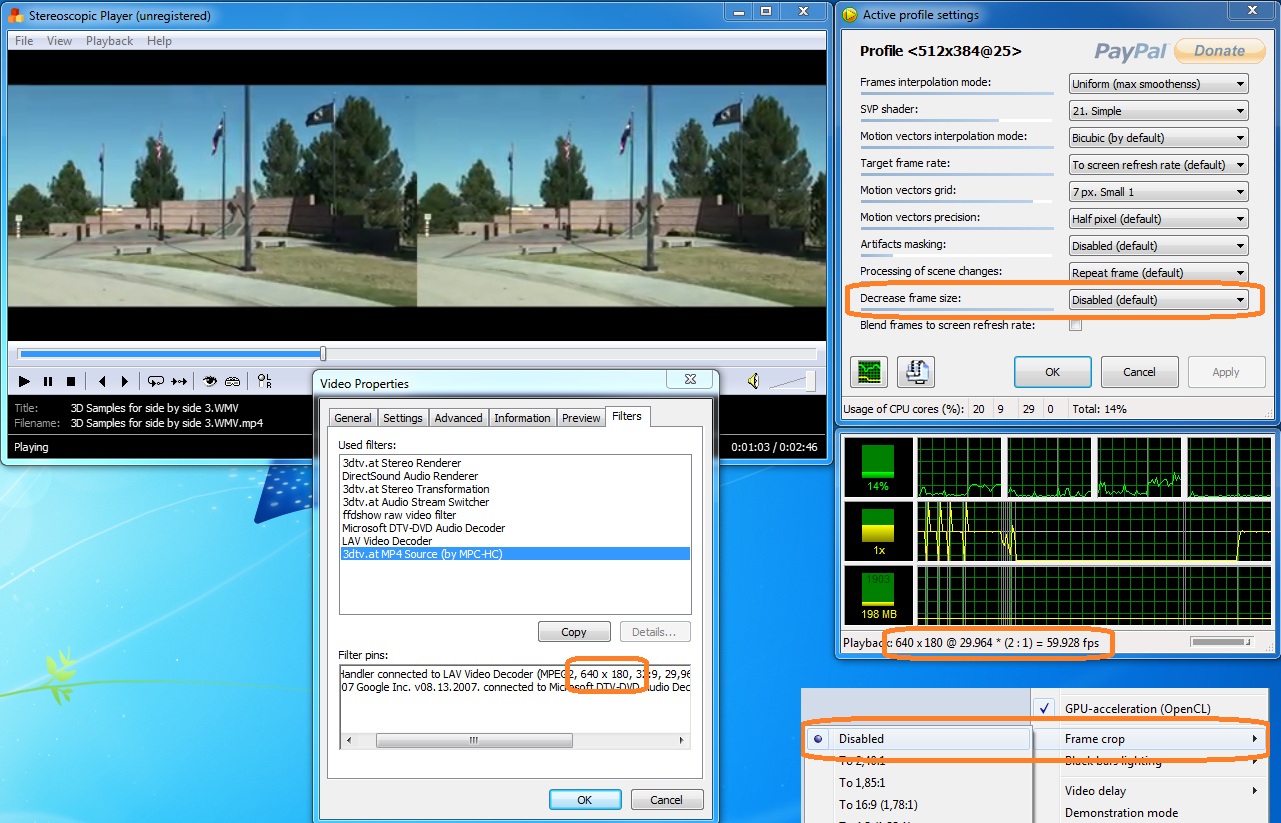Click the video seek bar handle
This screenshot has width=1281, height=823.
323,354
